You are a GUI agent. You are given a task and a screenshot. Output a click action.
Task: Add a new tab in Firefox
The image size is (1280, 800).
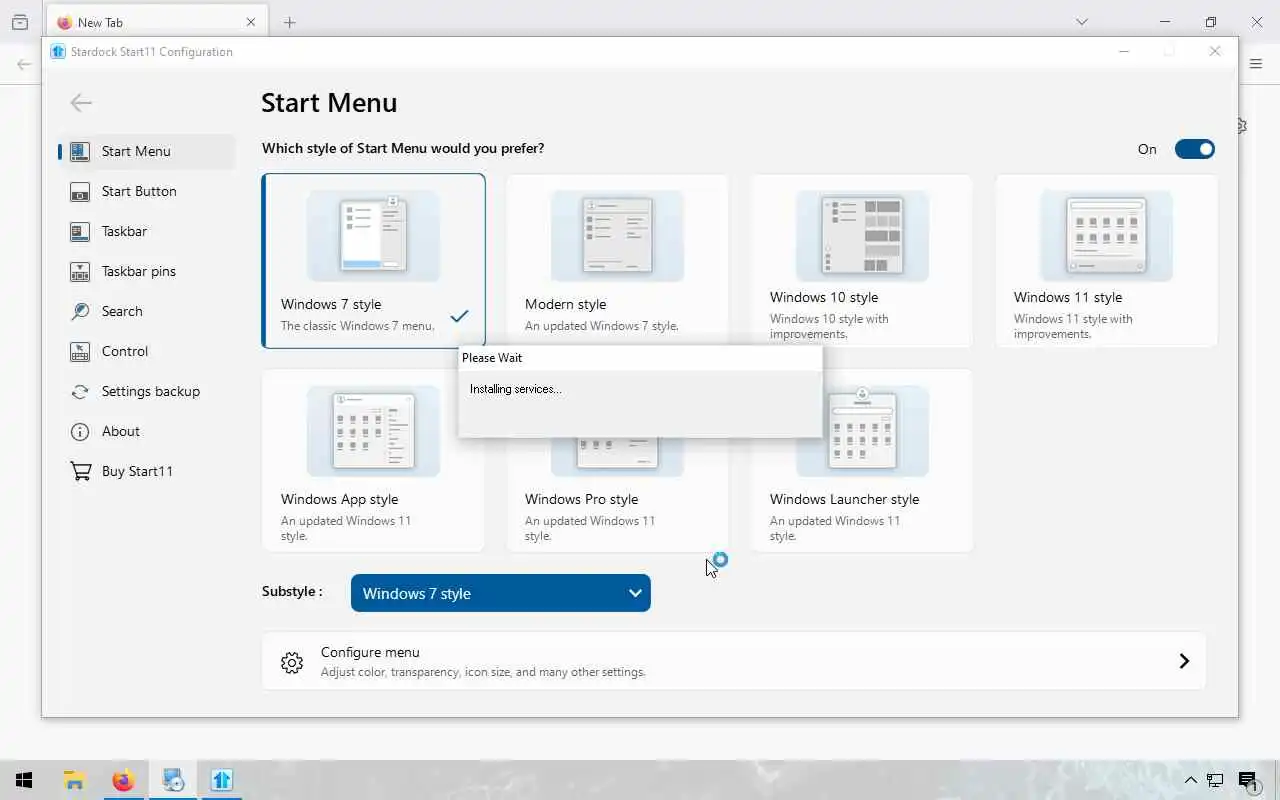pos(289,22)
